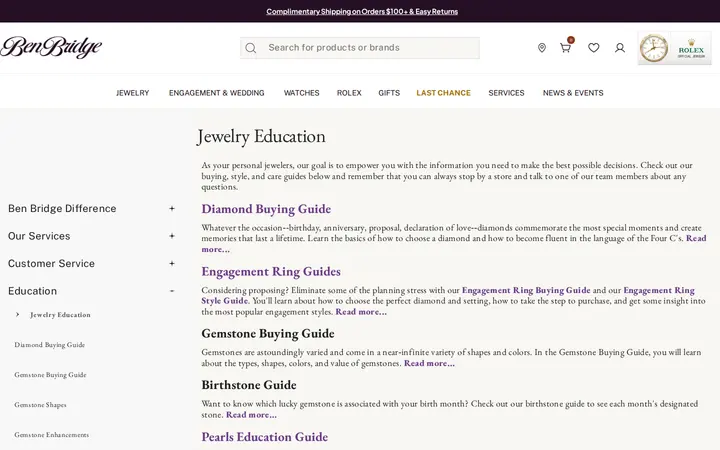Screen dimensions: 720x450
Task: Open Gemstone Buying Guide sidebar link
Action: click(50, 375)
